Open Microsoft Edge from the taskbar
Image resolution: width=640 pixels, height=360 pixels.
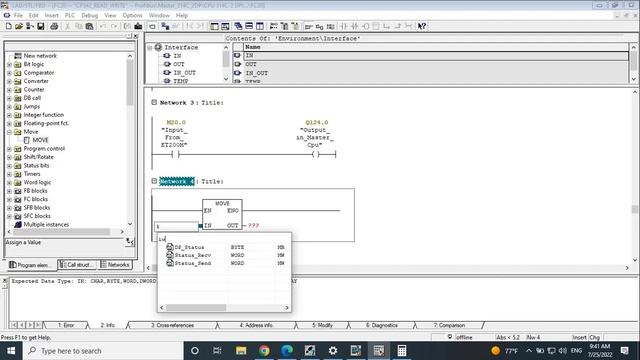tap(287, 351)
